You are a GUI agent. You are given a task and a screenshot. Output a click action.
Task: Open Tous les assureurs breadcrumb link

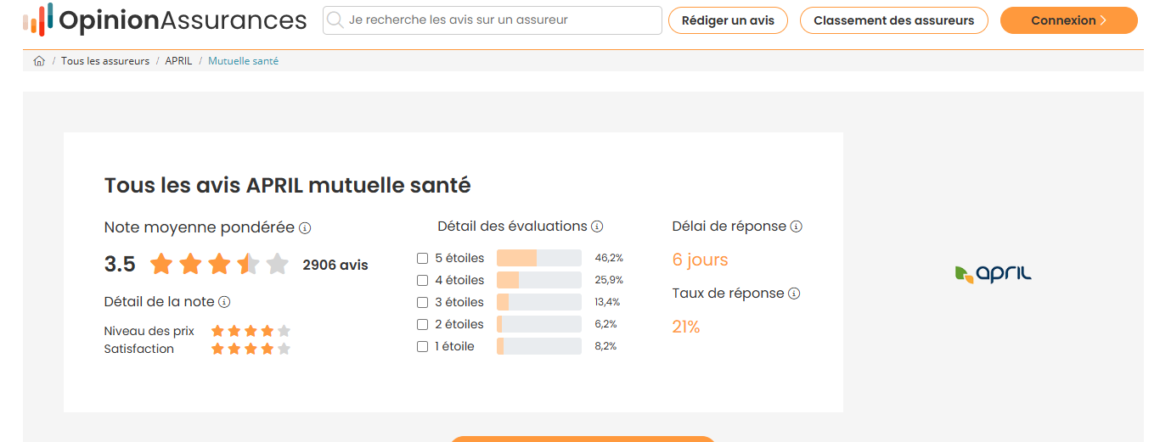pyautogui.click(x=105, y=61)
